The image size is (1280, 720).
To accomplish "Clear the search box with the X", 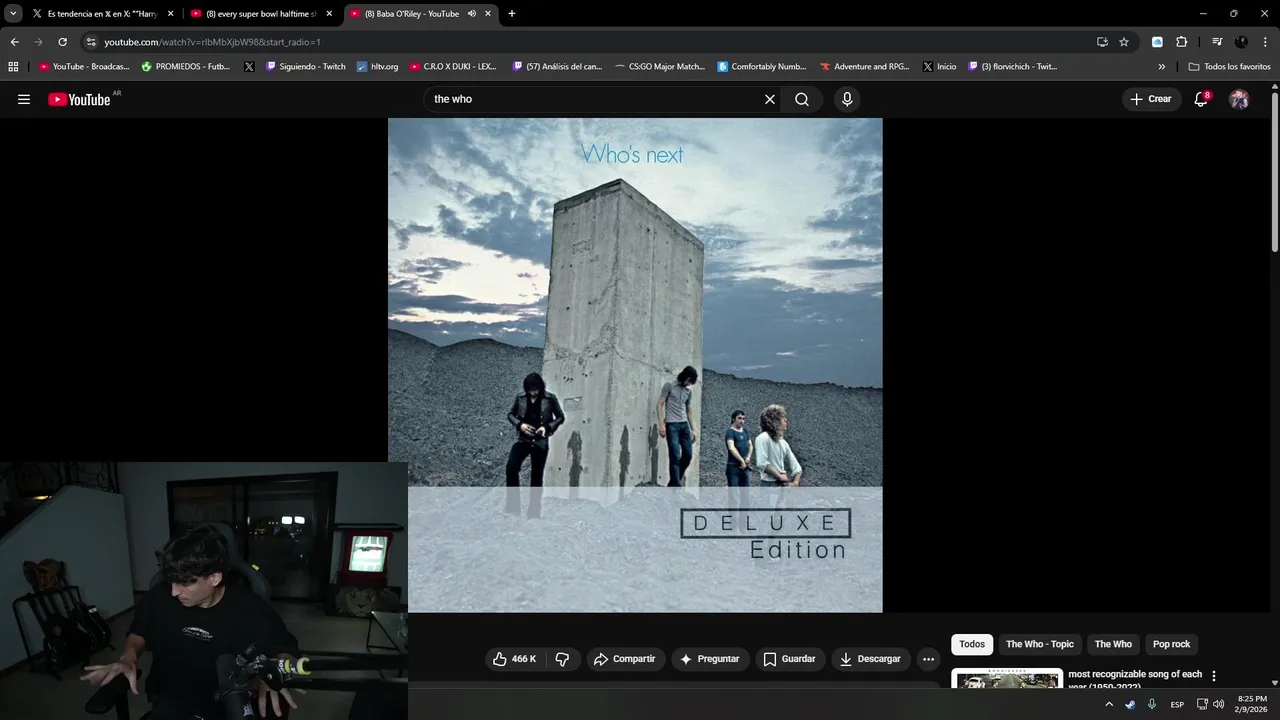I will [x=770, y=99].
